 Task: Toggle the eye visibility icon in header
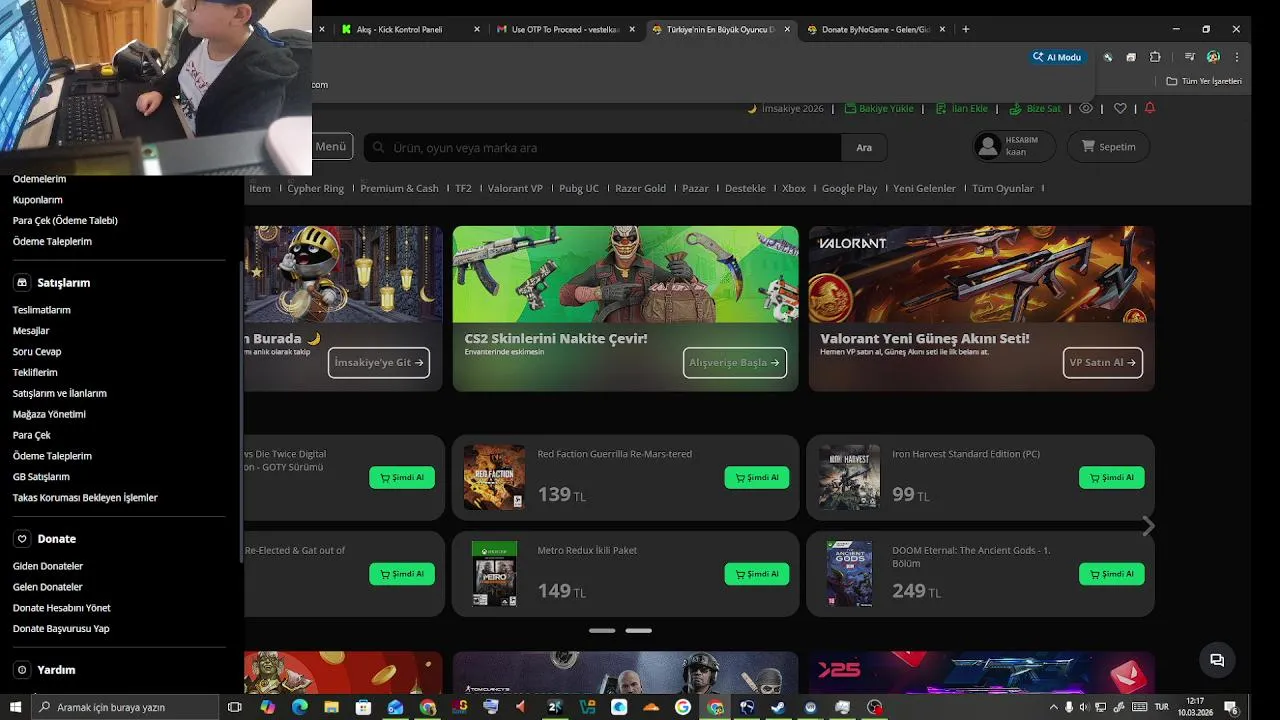tap(1086, 108)
